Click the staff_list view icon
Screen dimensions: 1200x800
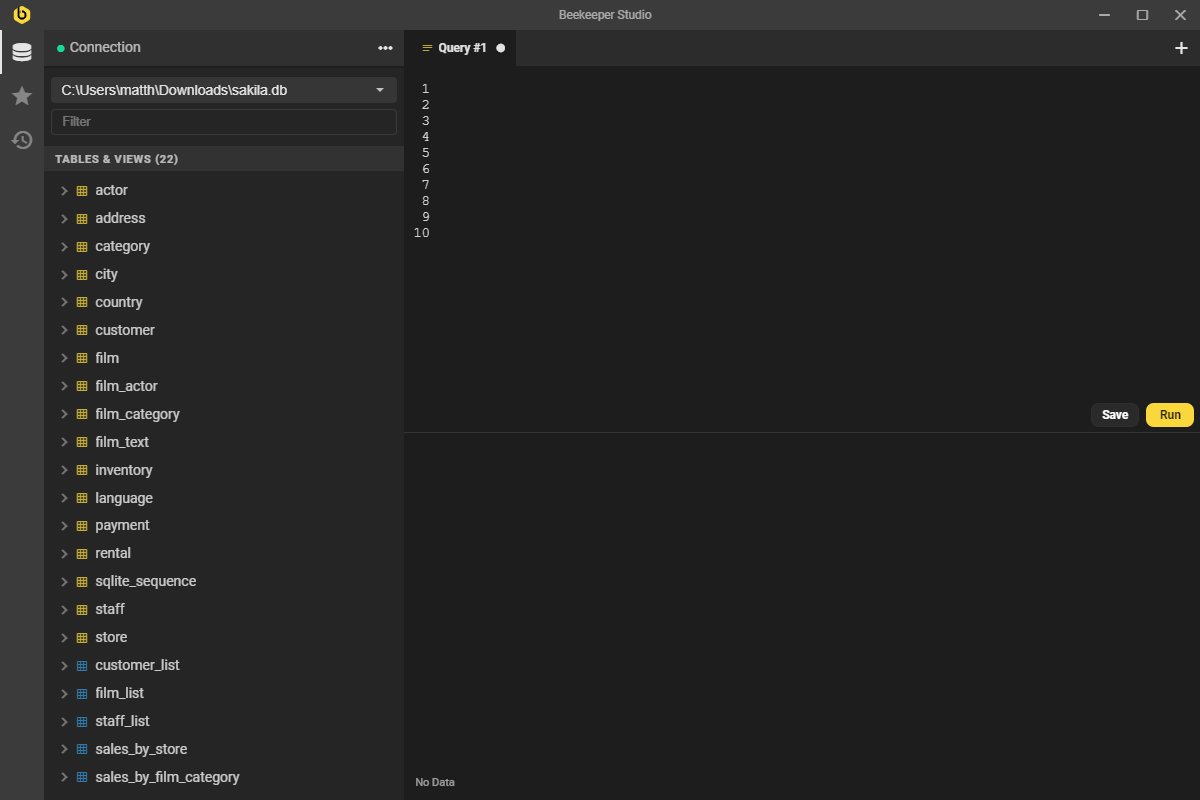coord(82,722)
